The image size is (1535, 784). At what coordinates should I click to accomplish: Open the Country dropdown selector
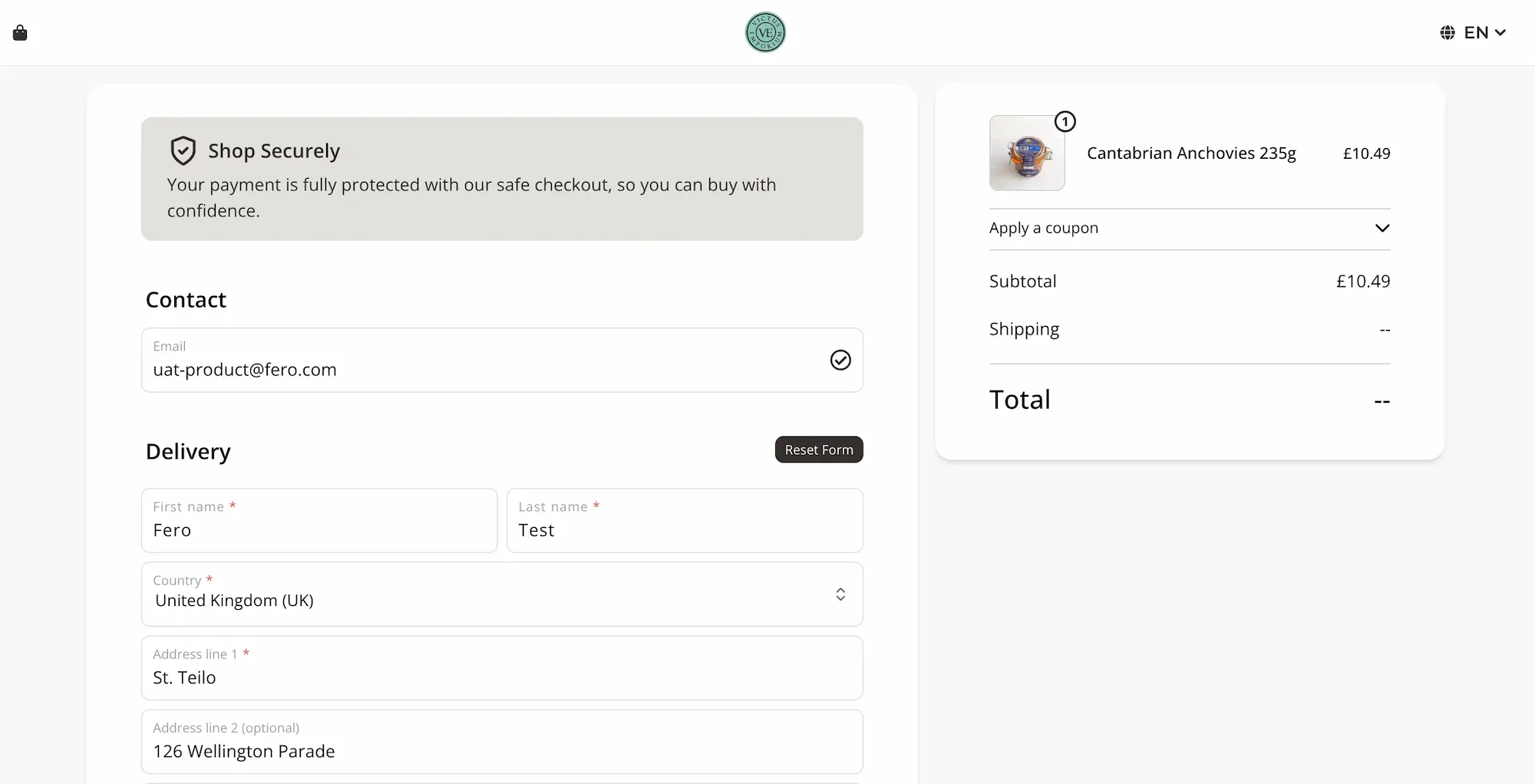click(502, 595)
